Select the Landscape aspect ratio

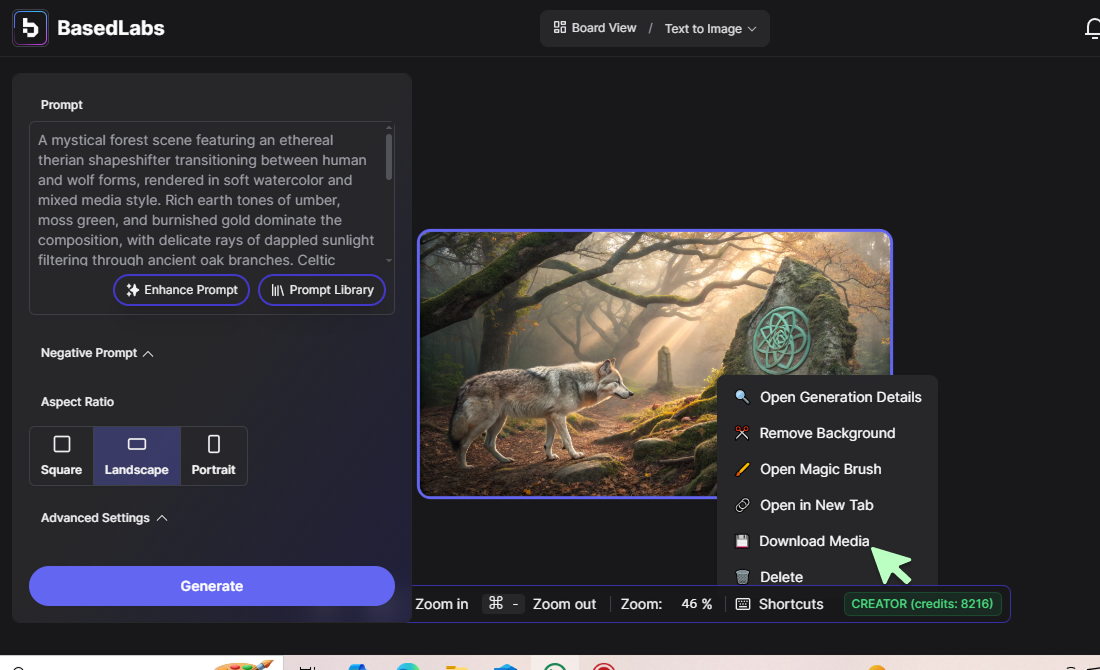137,456
